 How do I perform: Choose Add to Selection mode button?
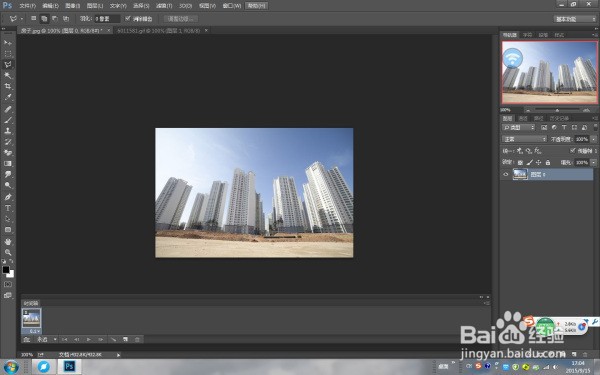pyautogui.click(x=44, y=18)
